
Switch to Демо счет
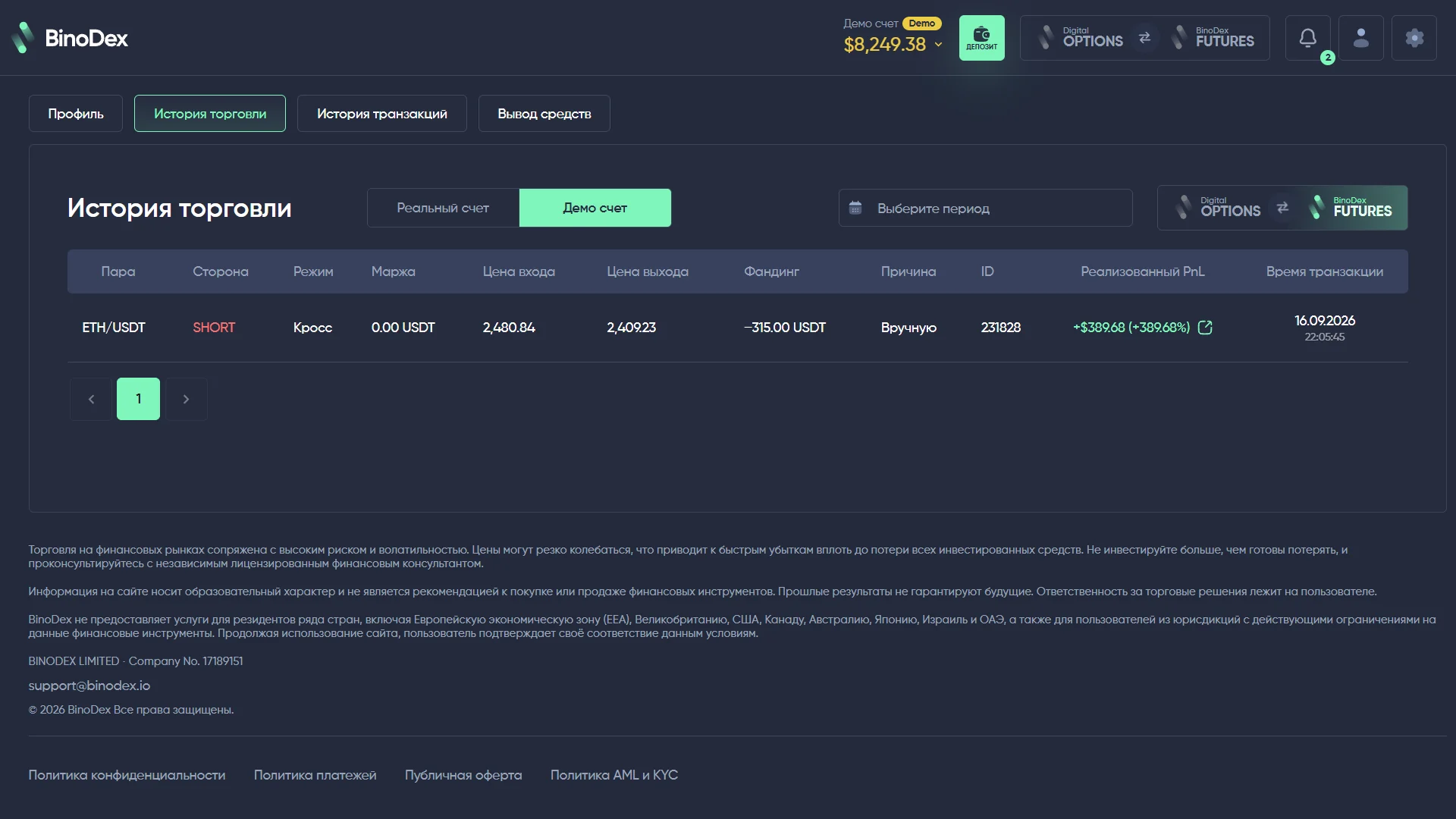595,208
